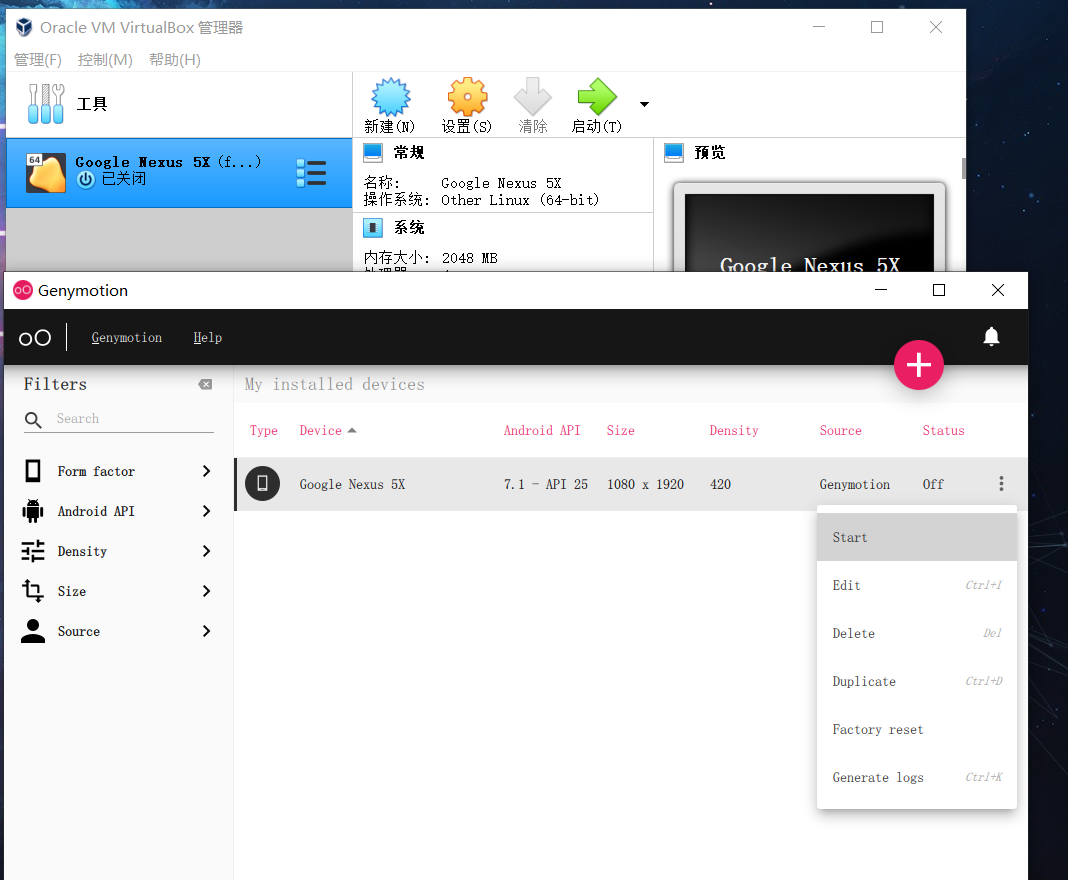Screen dimensions: 1068x880
Task: Choose Generate logs from the context menu
Action: tap(917, 777)
